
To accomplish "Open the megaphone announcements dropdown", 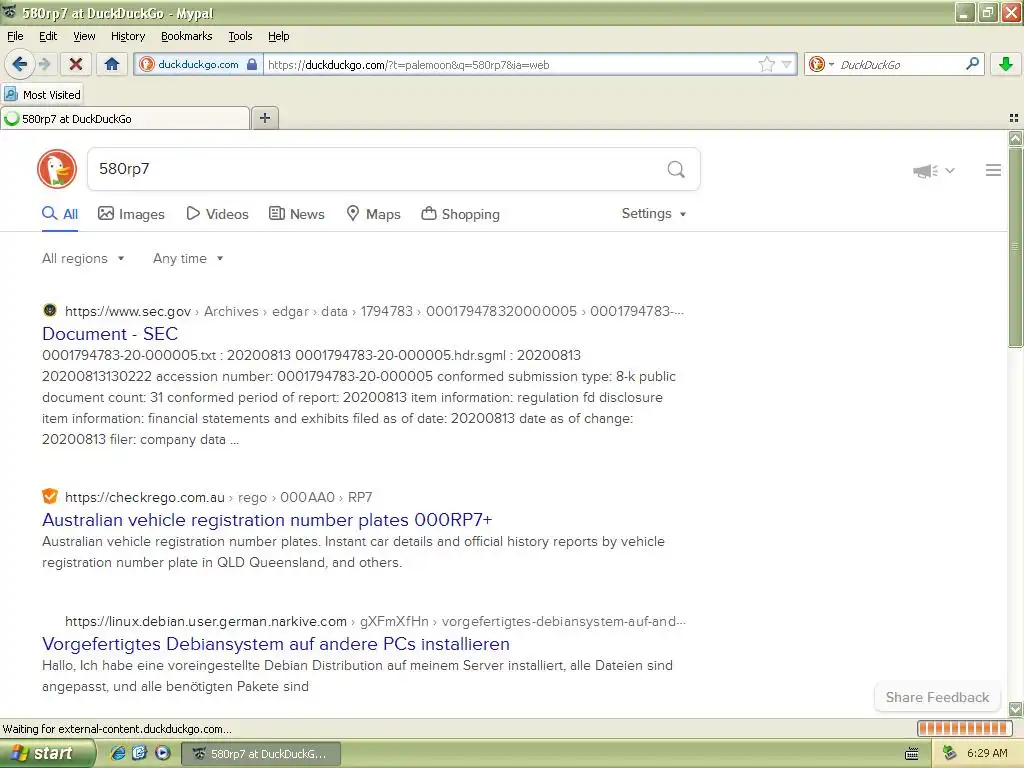I will point(933,170).
